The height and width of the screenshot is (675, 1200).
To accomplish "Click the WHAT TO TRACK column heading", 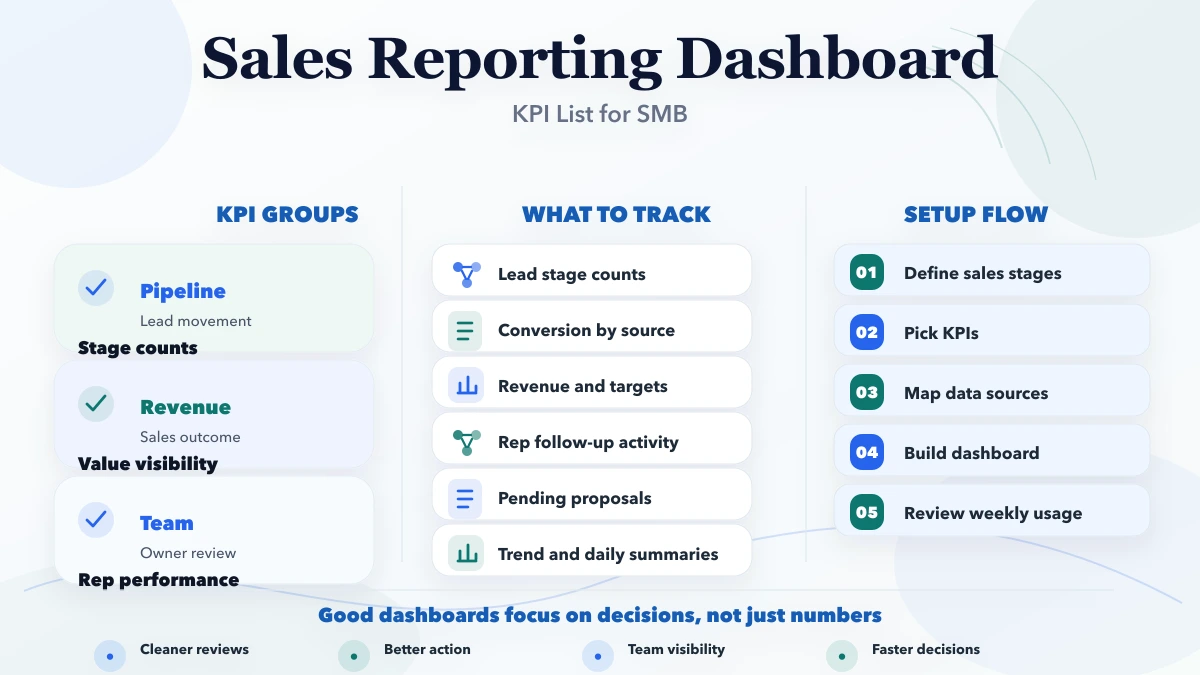I will click(616, 214).
